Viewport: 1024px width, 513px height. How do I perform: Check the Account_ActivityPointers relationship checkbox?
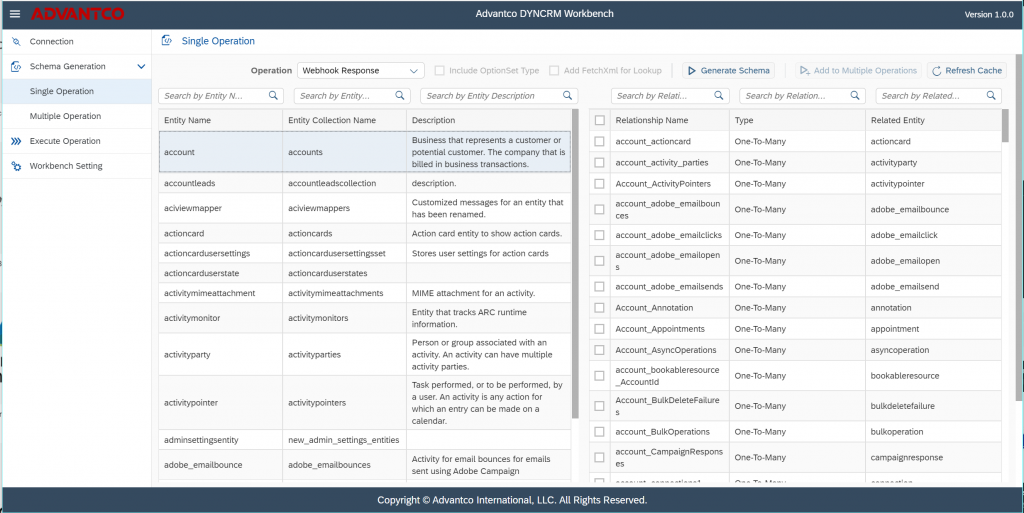(x=600, y=184)
